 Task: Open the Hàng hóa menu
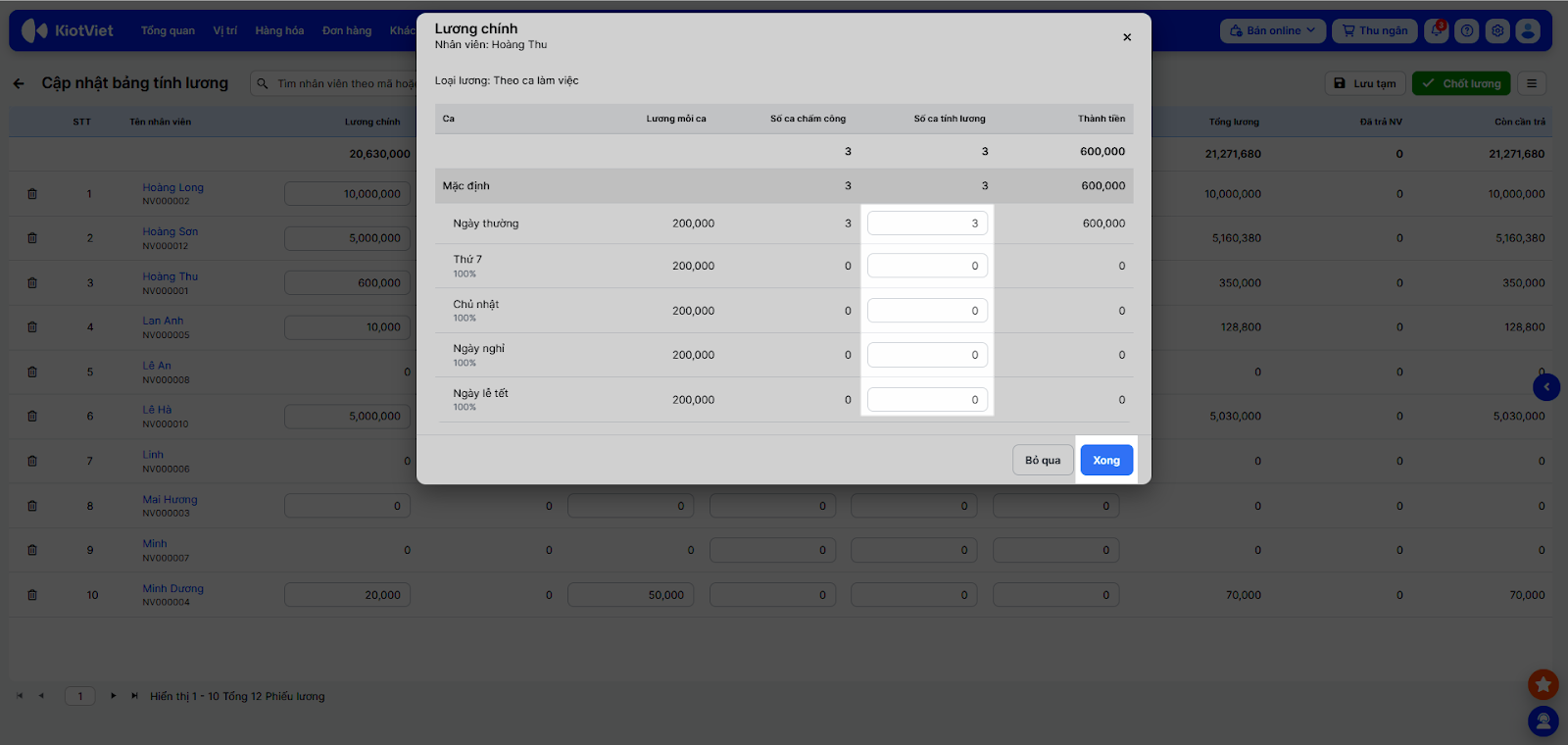pyautogui.click(x=279, y=30)
